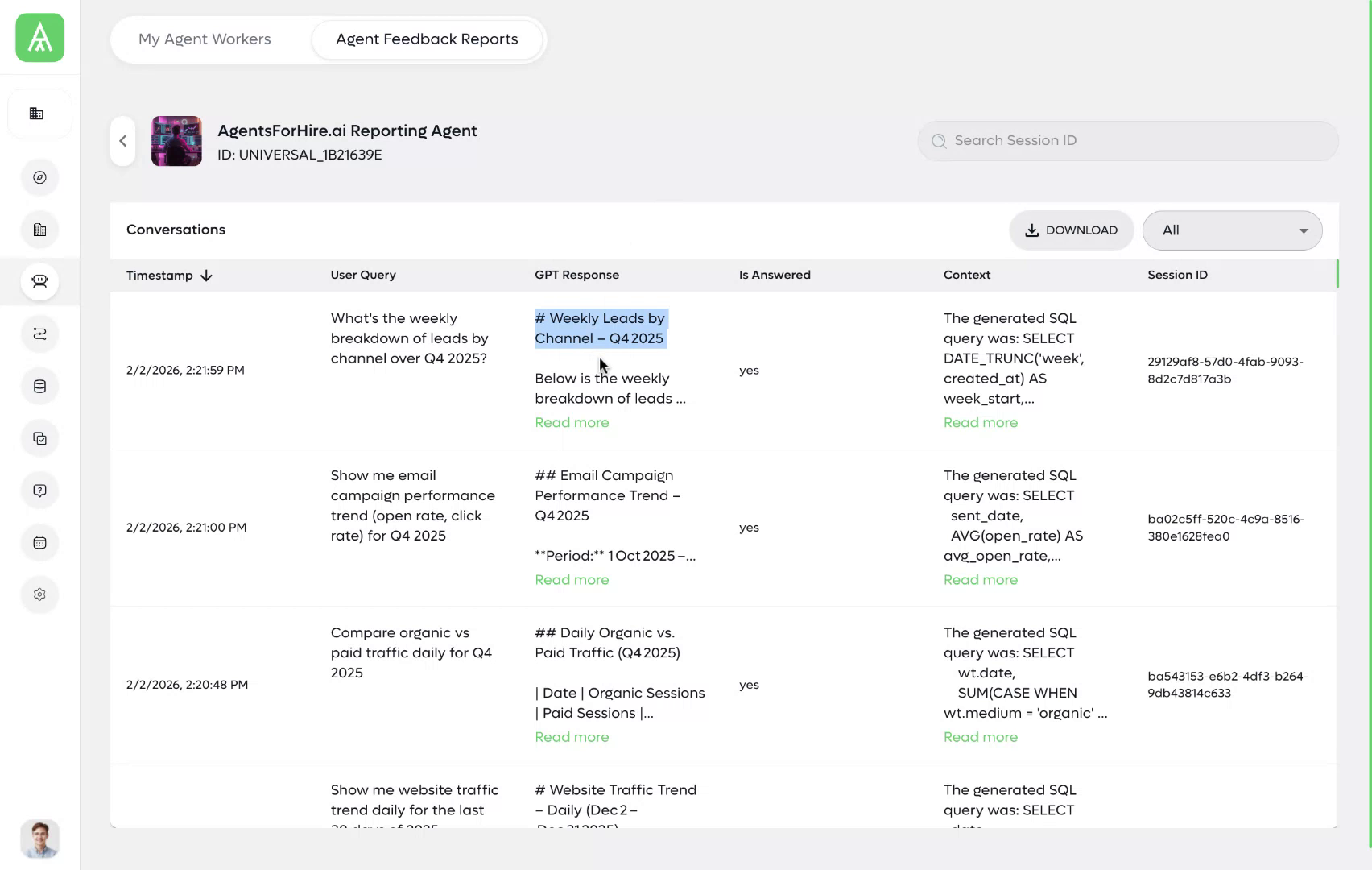
Task: Go back using the left chevron button
Action: point(123,141)
